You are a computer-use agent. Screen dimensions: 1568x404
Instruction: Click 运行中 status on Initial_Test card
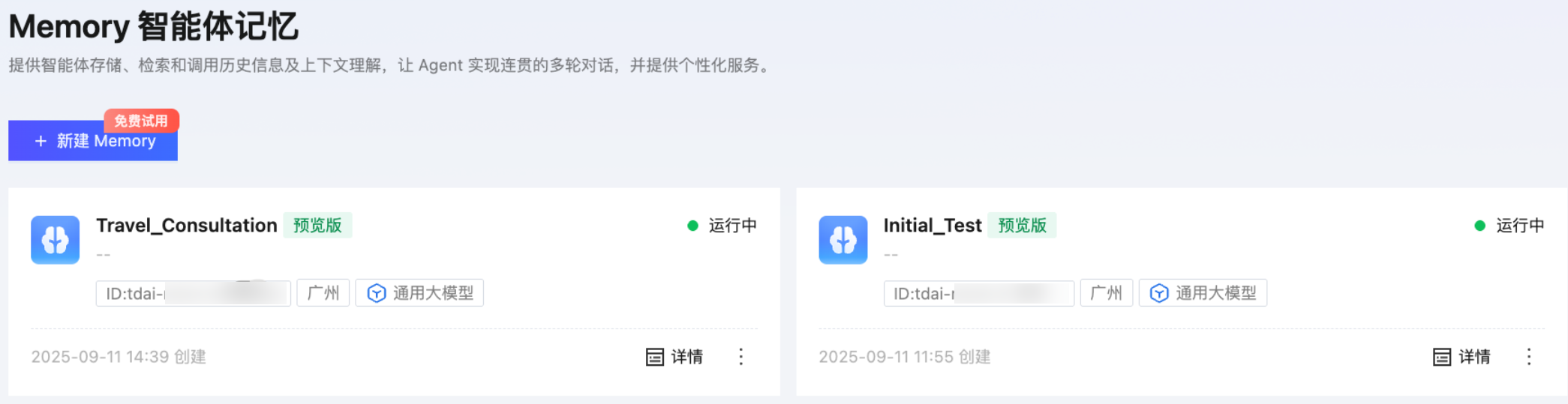(1519, 226)
